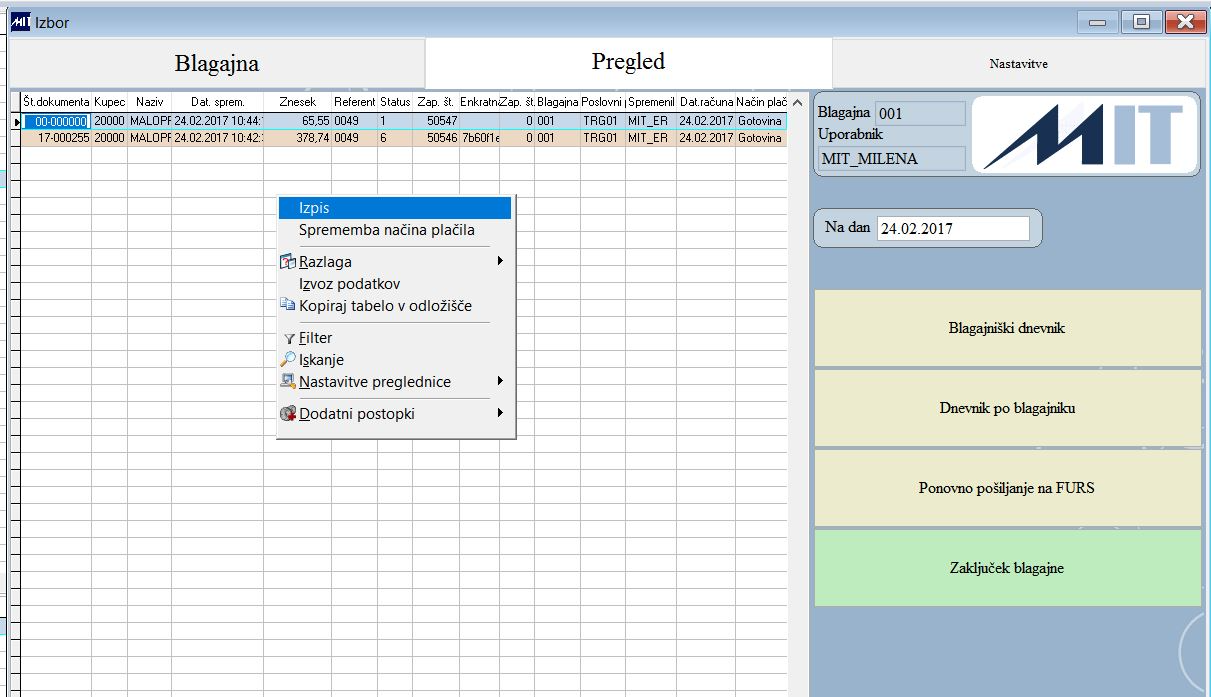Click the cell 50546
Image resolution: width=1211 pixels, height=697 pixels.
[x=436, y=138]
